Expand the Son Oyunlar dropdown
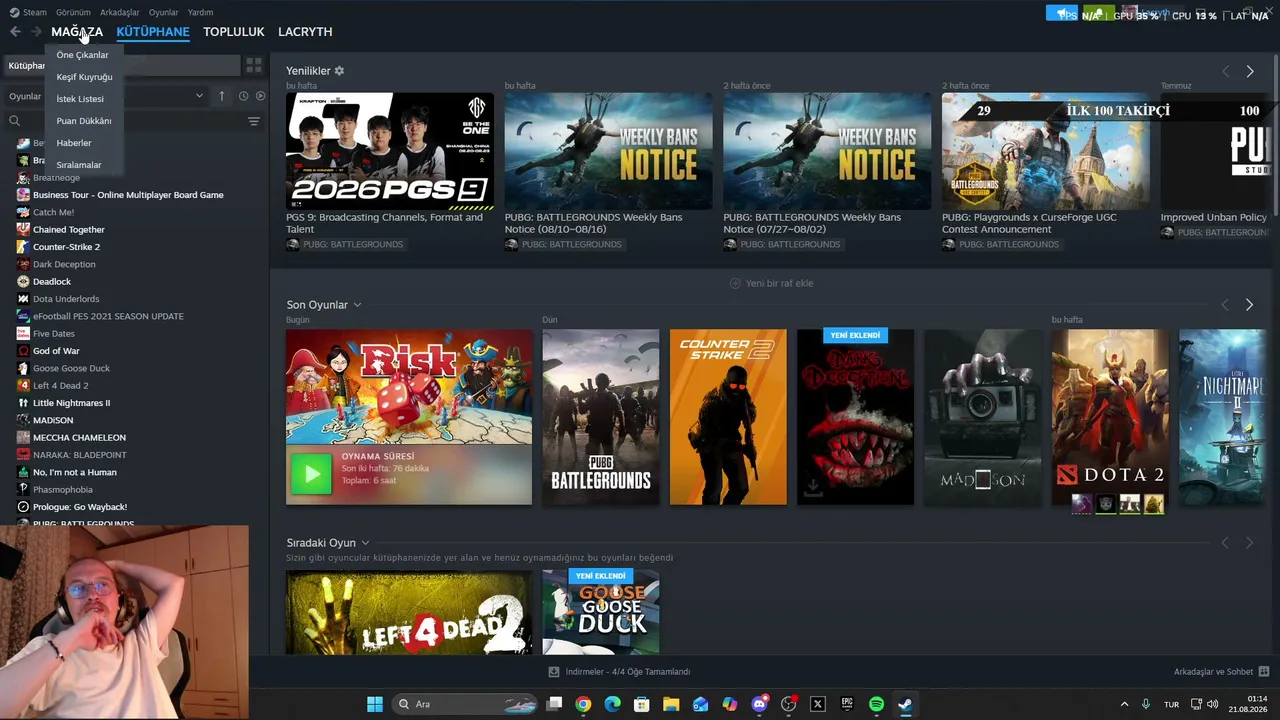Viewport: 1280px width, 720px height. 357,305
